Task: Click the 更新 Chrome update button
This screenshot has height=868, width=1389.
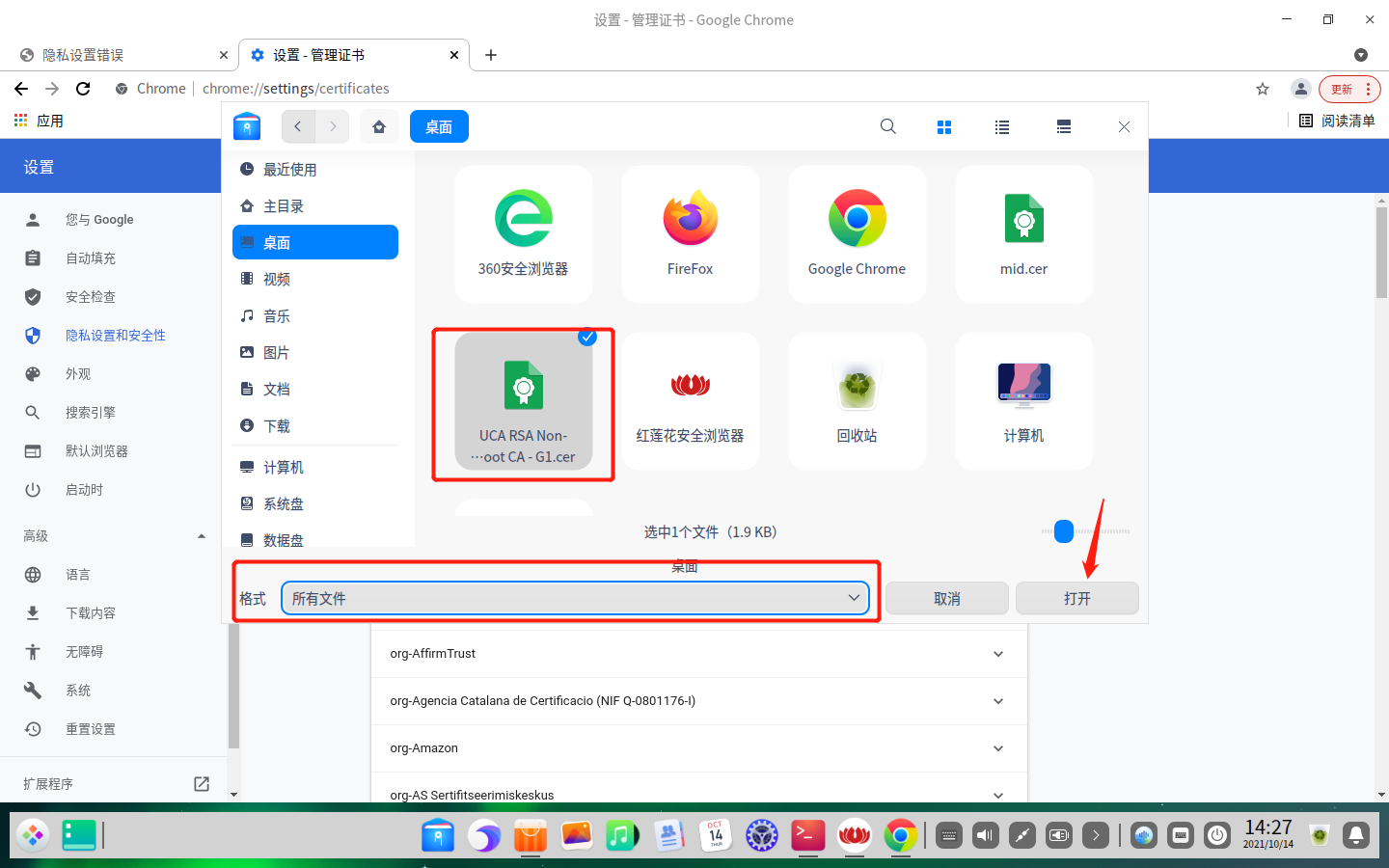Action: tap(1350, 89)
